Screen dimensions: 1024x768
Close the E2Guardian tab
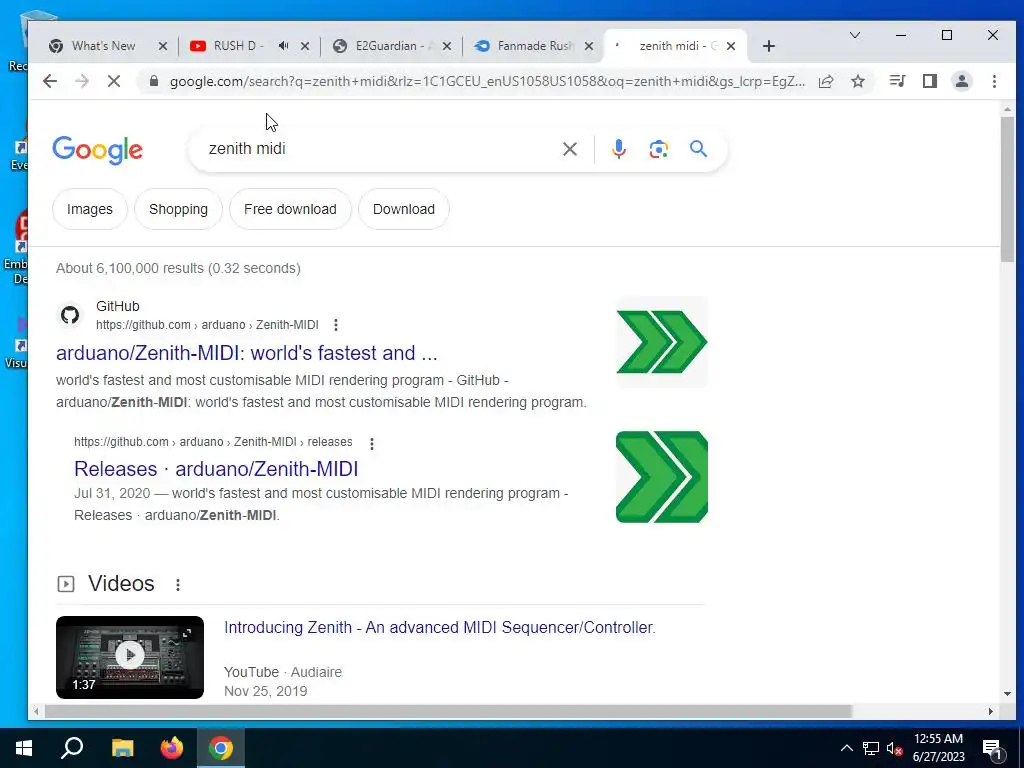tap(447, 46)
